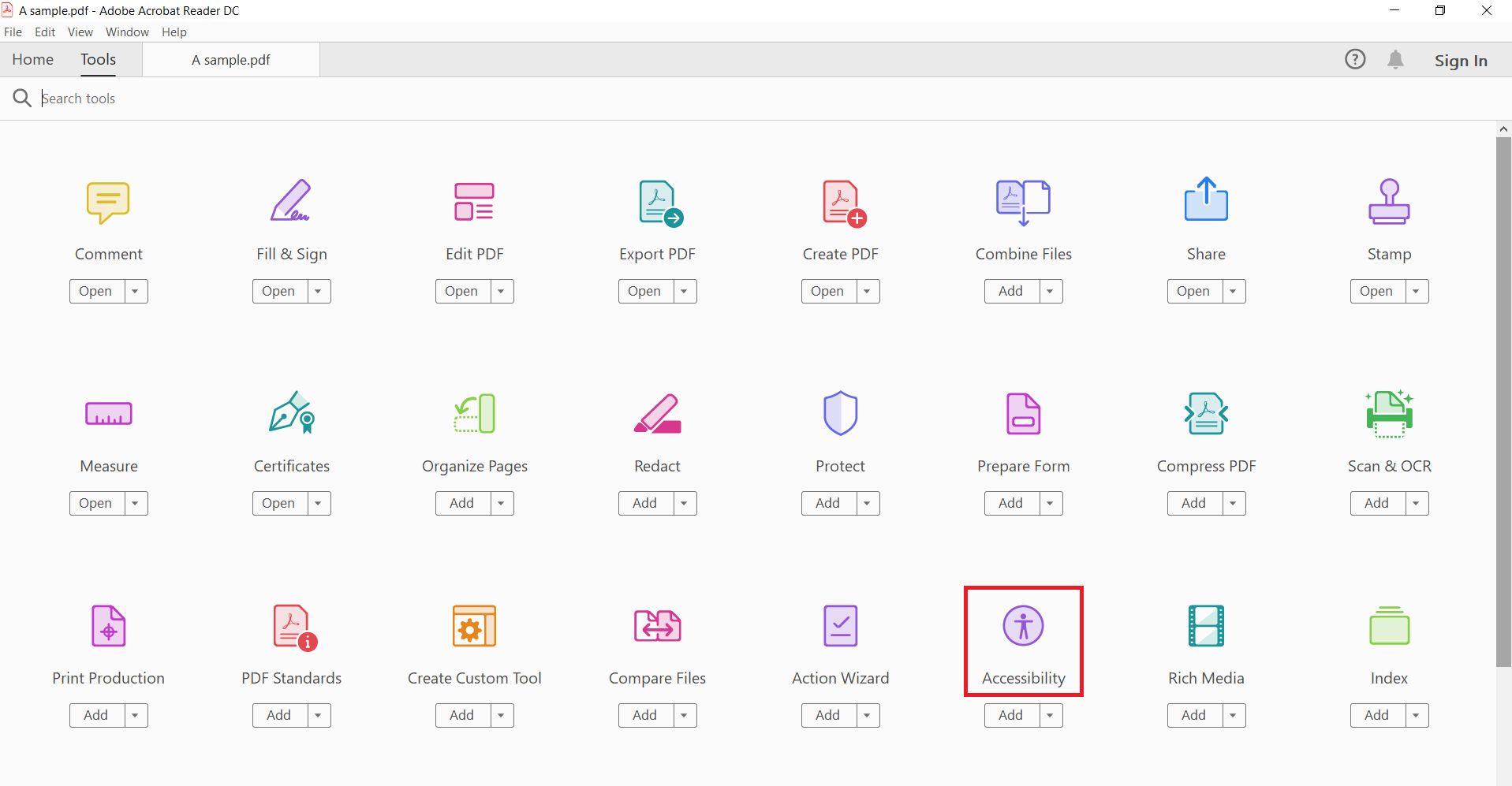Viewport: 1512px width, 786px height.
Task: Click the scrollbar up arrow
Action: click(1503, 129)
